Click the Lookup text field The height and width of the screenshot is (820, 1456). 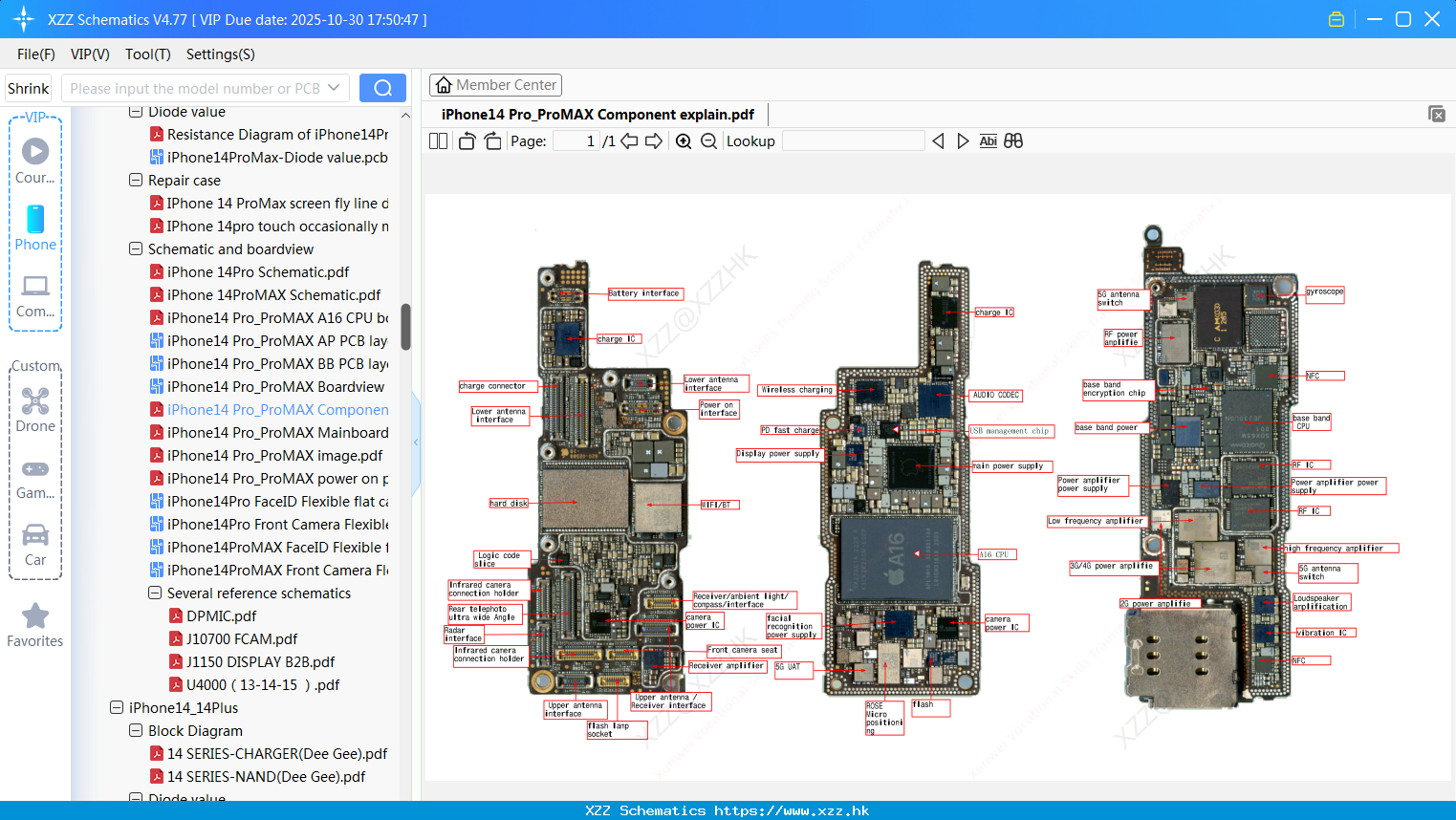(853, 141)
